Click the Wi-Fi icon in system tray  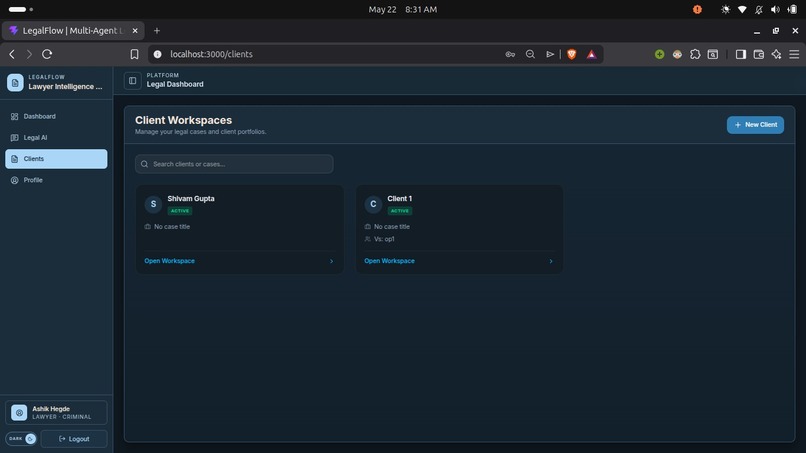pyautogui.click(x=742, y=9)
